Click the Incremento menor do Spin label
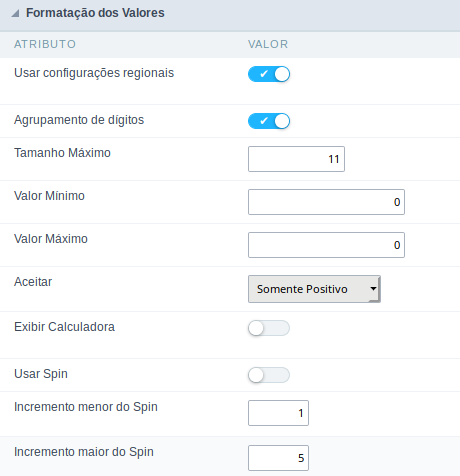460x476 pixels. pyautogui.click(x=86, y=407)
